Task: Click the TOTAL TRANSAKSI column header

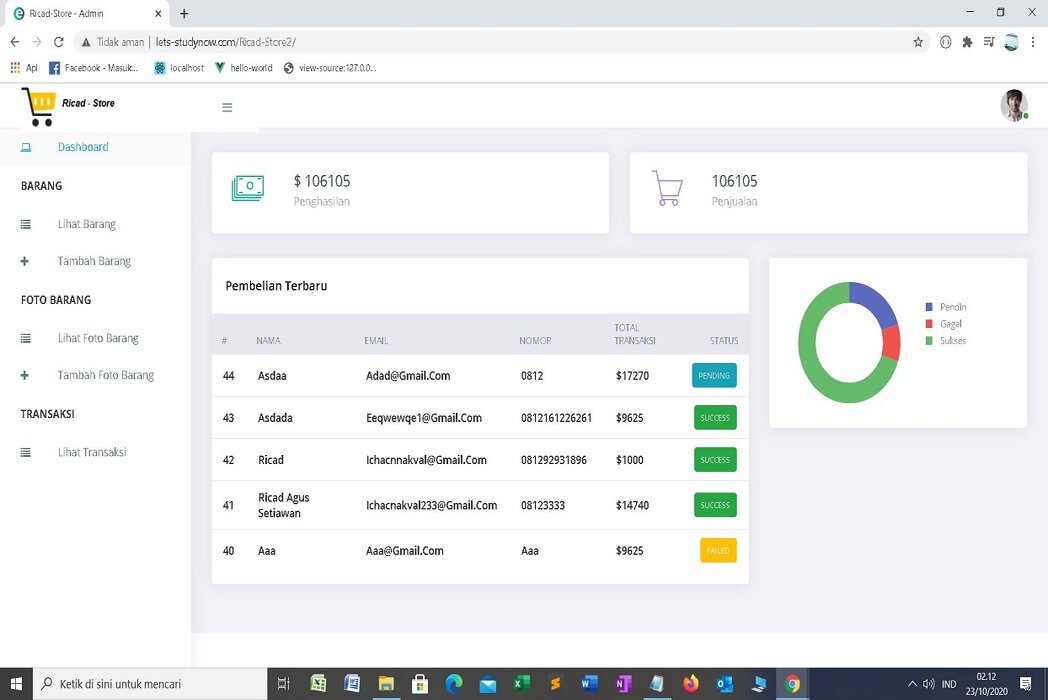Action: (634, 334)
